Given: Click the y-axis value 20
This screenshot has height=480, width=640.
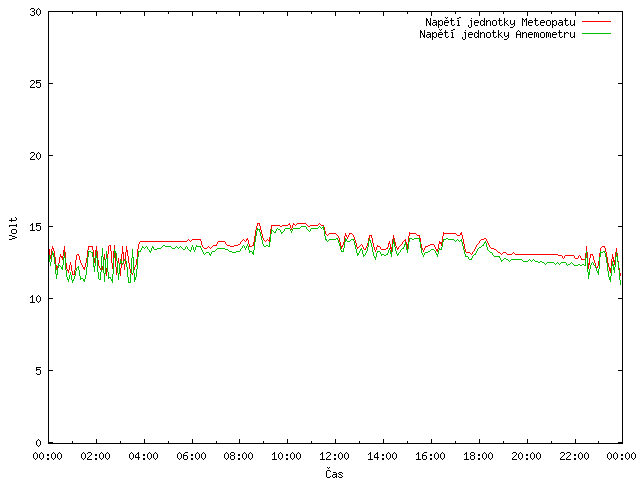Looking at the screenshot, I should 36,156.
